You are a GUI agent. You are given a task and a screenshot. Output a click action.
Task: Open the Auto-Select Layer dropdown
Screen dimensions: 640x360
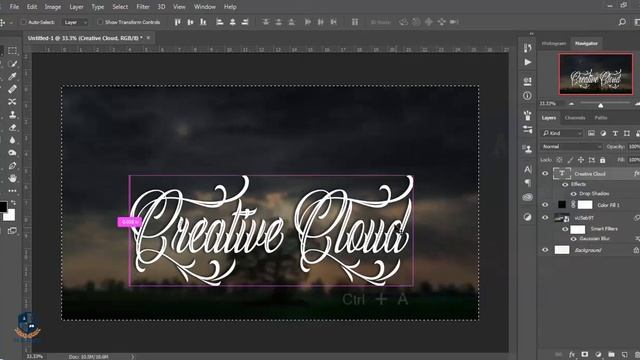tap(75, 22)
